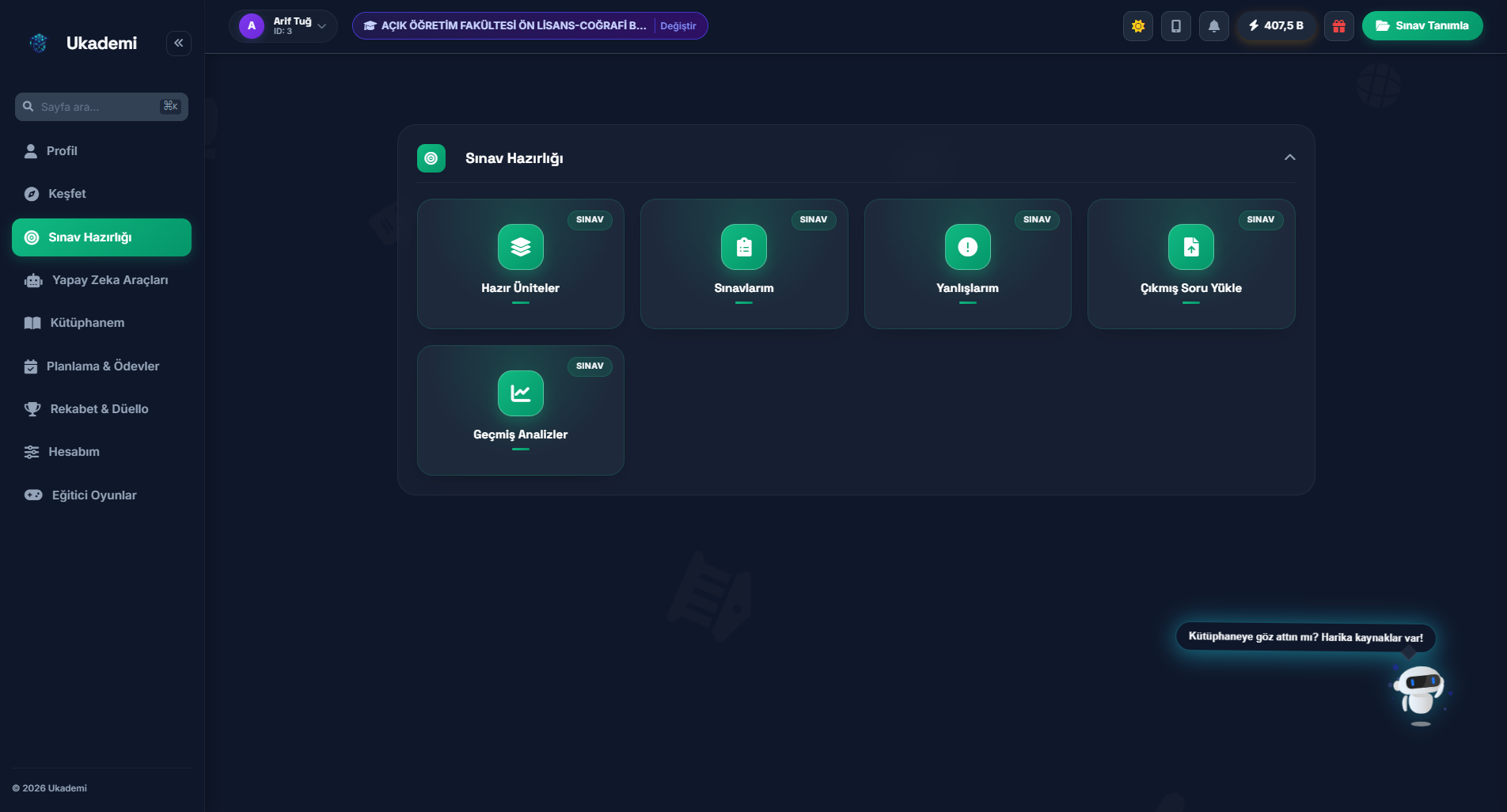Select Sınav Hazırlığı sidebar item
This screenshot has height=812, width=1507.
point(101,237)
